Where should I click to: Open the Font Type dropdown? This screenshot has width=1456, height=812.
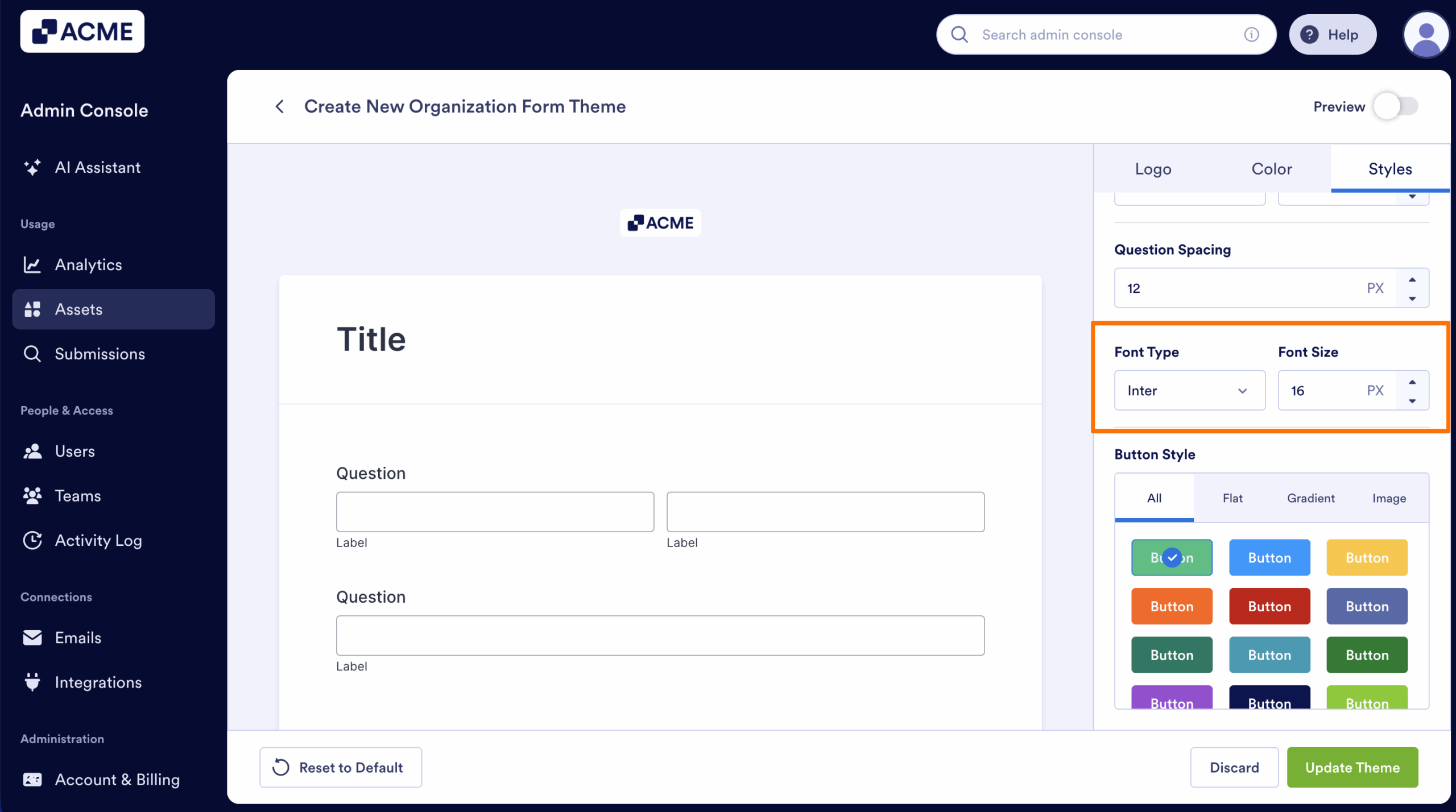point(1189,390)
